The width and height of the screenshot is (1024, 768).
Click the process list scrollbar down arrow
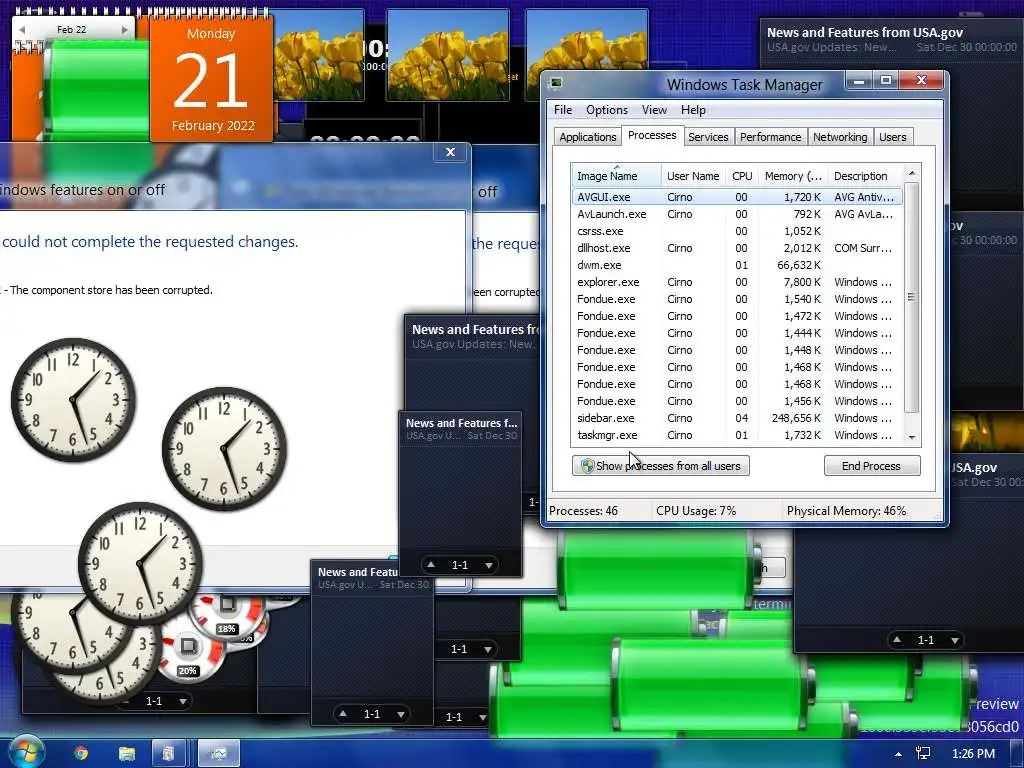[x=912, y=438]
